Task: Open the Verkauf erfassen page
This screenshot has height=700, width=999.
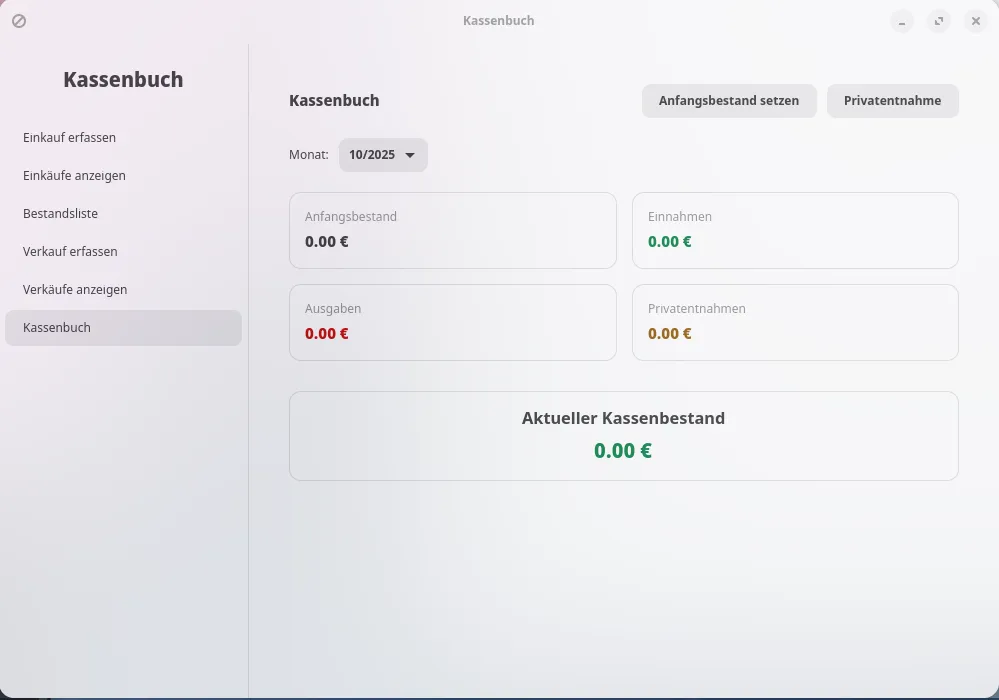Action: (70, 252)
